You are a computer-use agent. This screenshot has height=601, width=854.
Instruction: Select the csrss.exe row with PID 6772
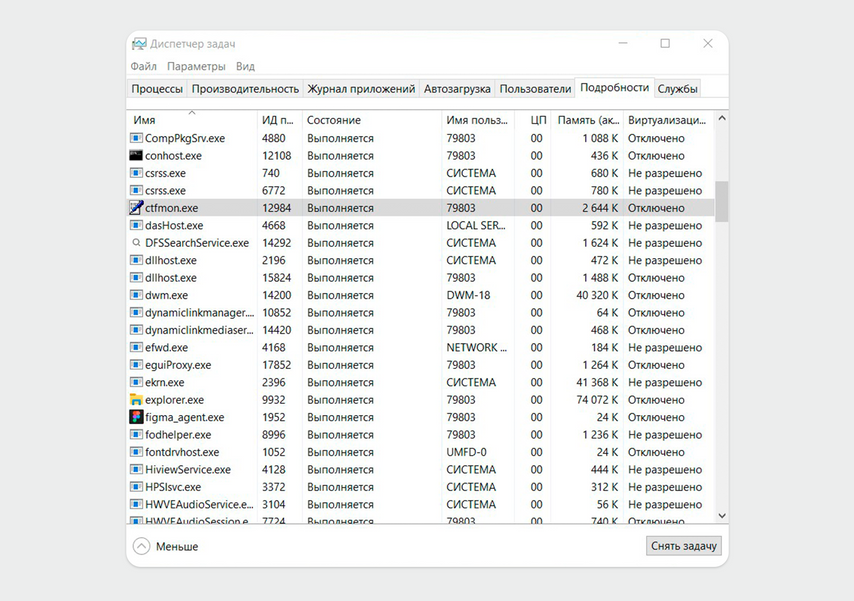click(x=421, y=190)
